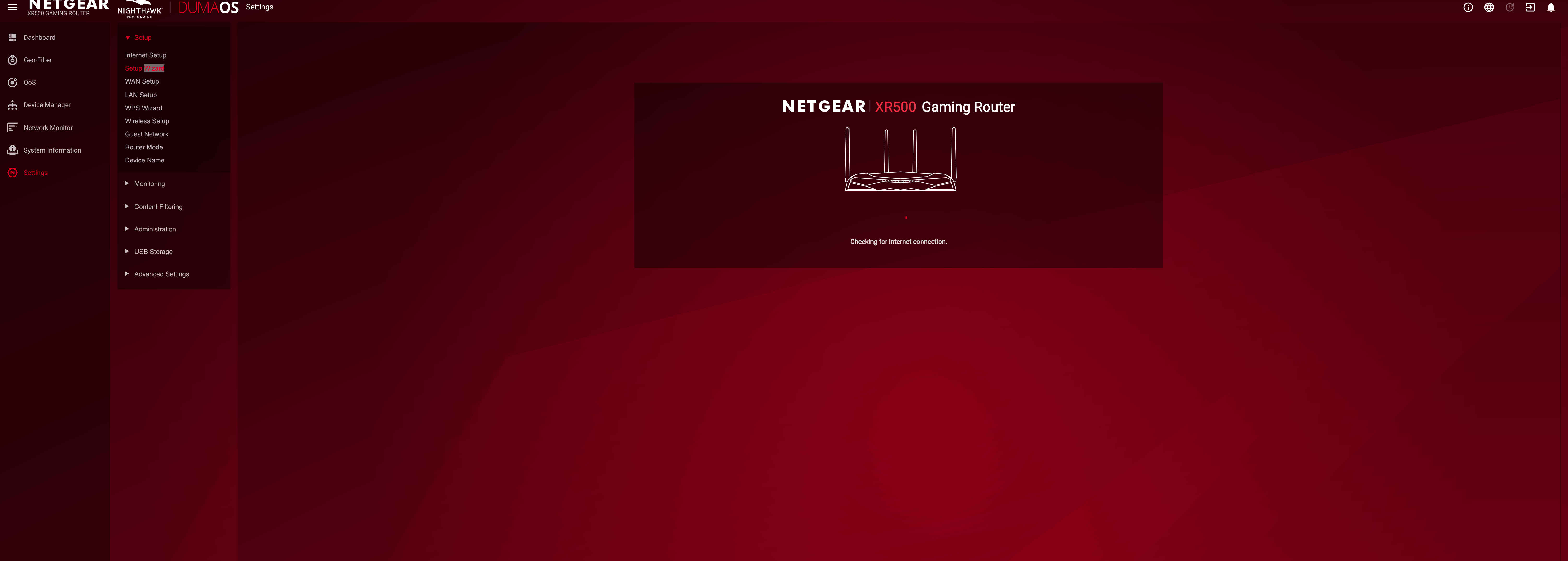The image size is (1568, 561).
Task: Click the Advanced Settings section label
Action: coord(162,274)
